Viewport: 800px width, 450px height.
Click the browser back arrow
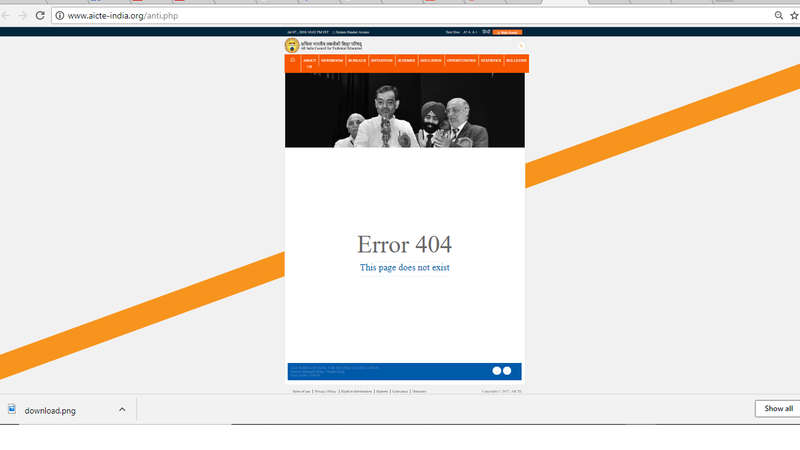pos(6,15)
